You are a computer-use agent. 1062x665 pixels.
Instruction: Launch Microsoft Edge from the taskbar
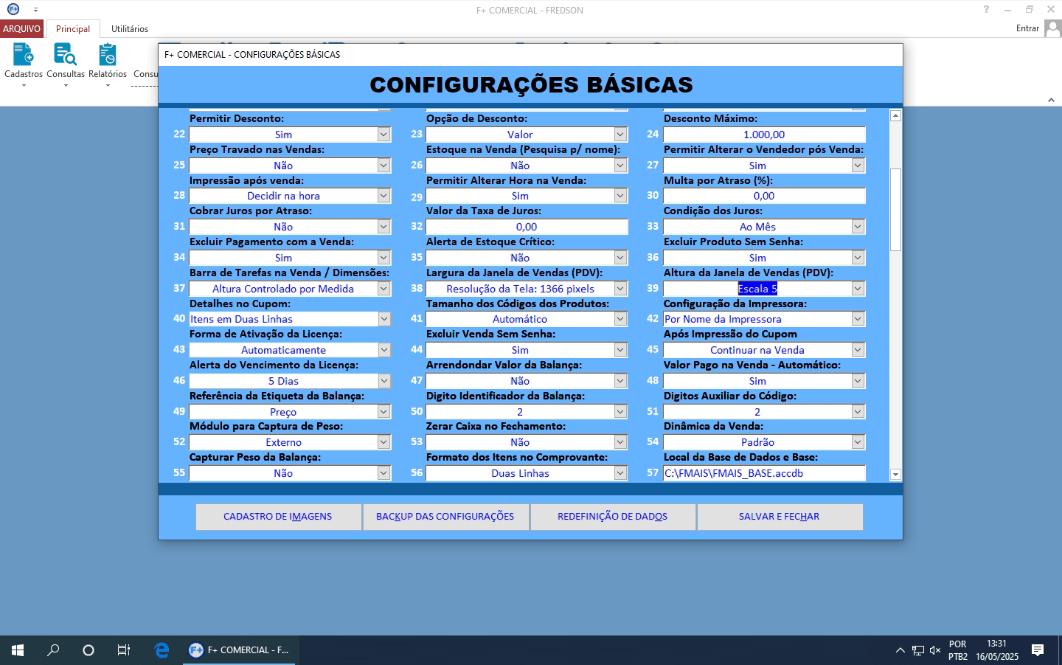point(161,650)
